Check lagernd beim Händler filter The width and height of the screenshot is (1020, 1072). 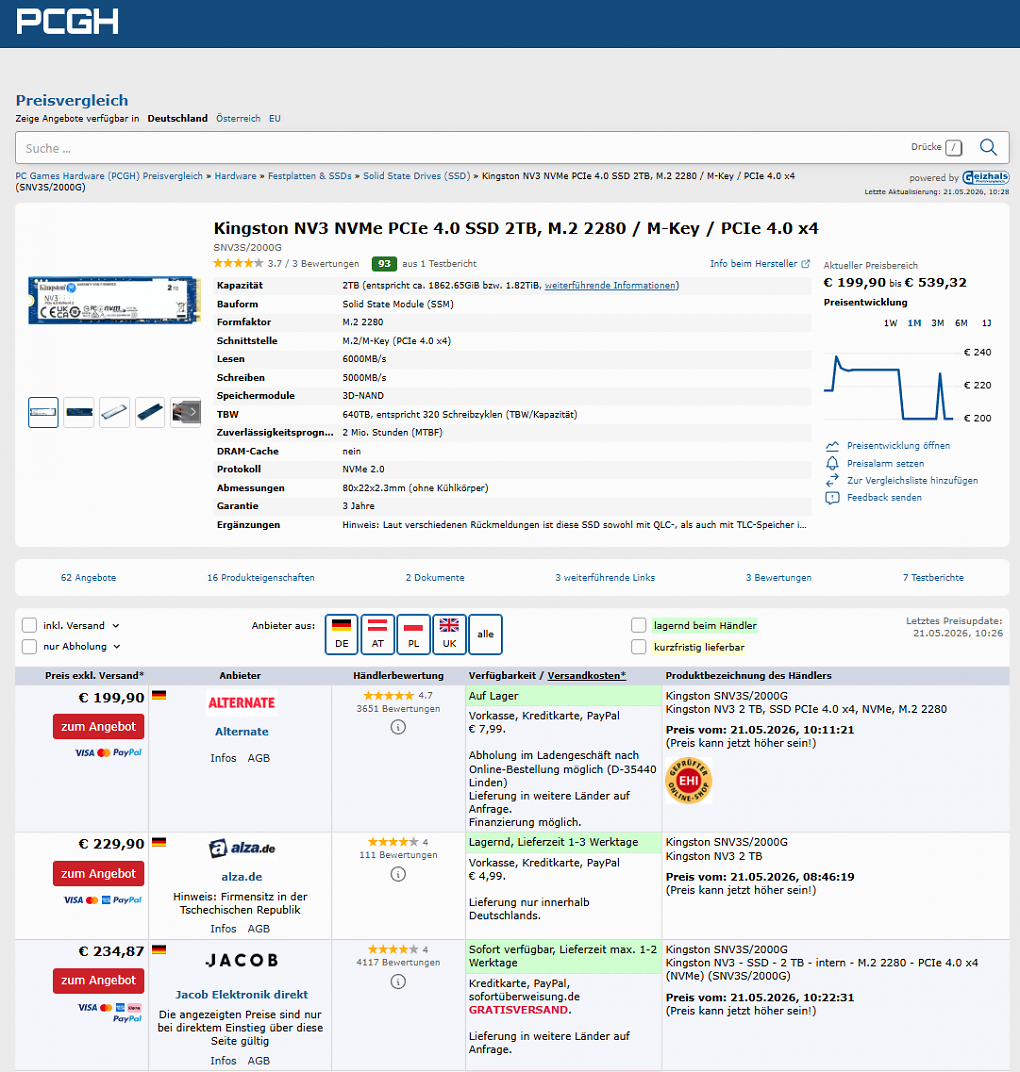[x=639, y=626]
